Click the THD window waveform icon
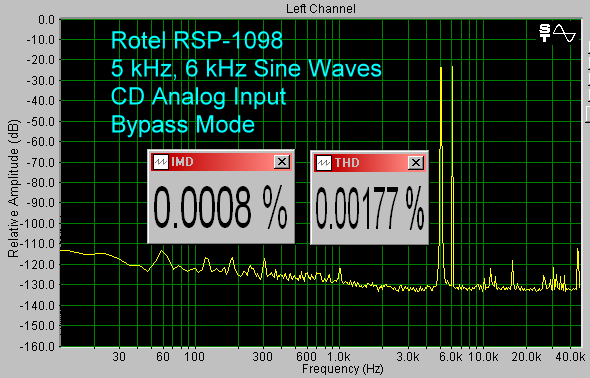The height and width of the screenshot is (378, 590). [x=324, y=163]
